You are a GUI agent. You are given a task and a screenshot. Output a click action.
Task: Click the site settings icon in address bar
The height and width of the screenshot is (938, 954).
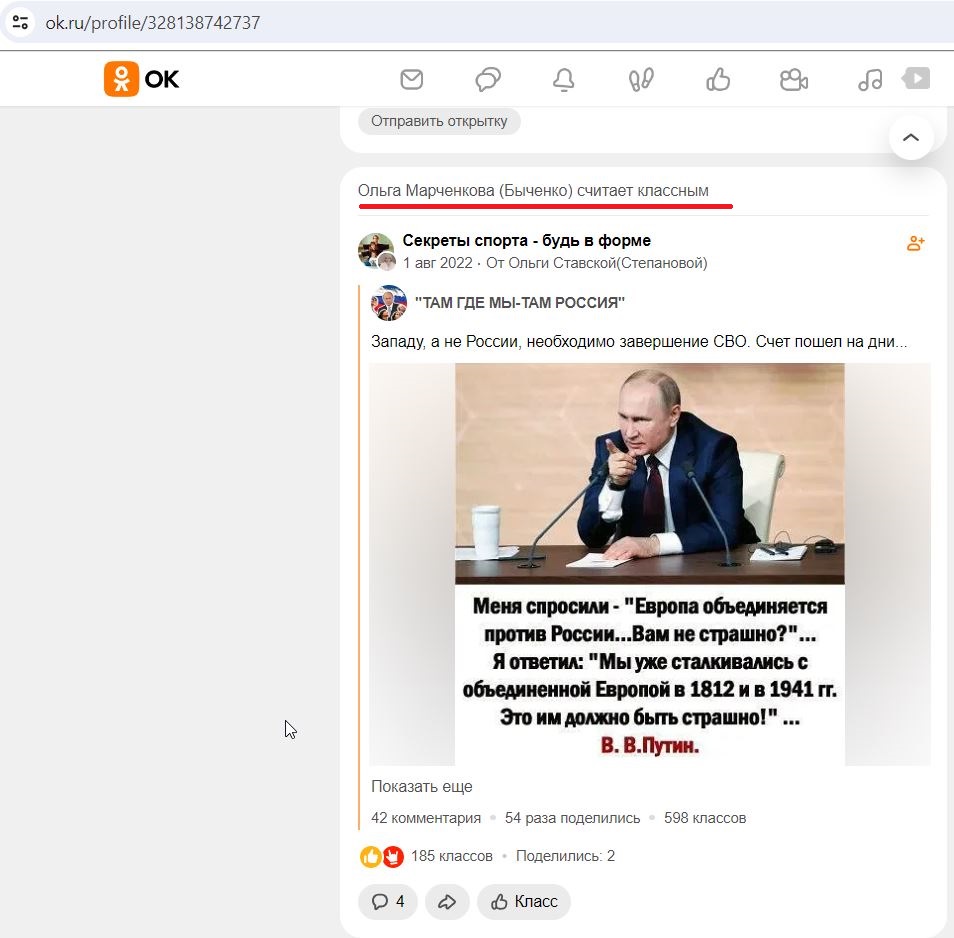pyautogui.click(x=20, y=23)
